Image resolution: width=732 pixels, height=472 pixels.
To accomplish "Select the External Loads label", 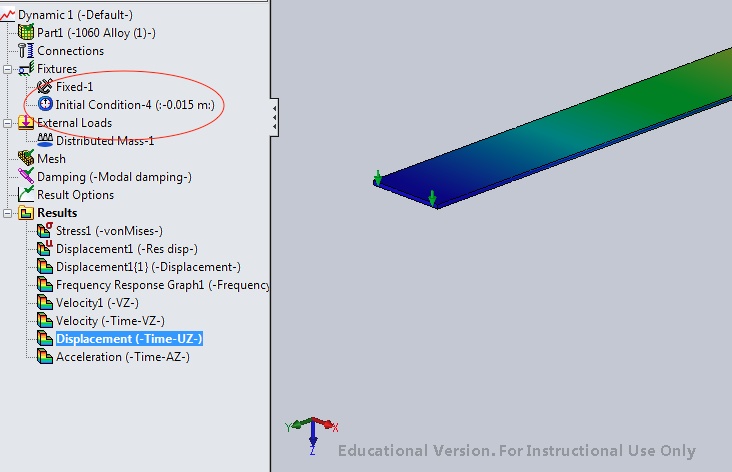I will click(x=74, y=123).
